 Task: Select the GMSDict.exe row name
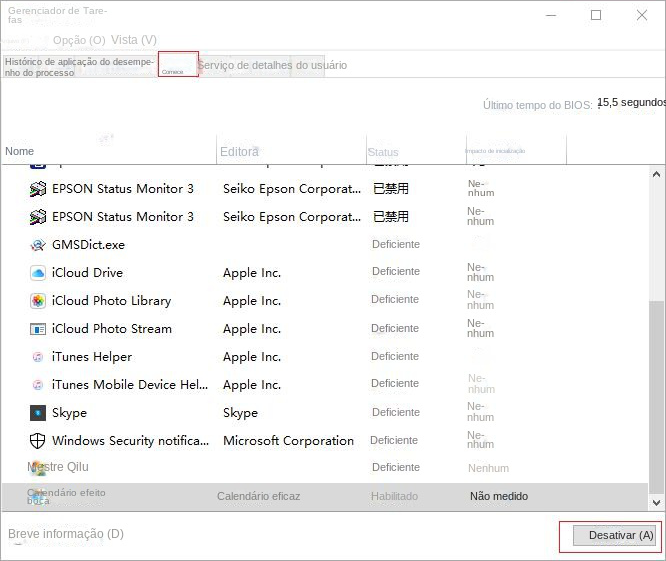pos(88,245)
